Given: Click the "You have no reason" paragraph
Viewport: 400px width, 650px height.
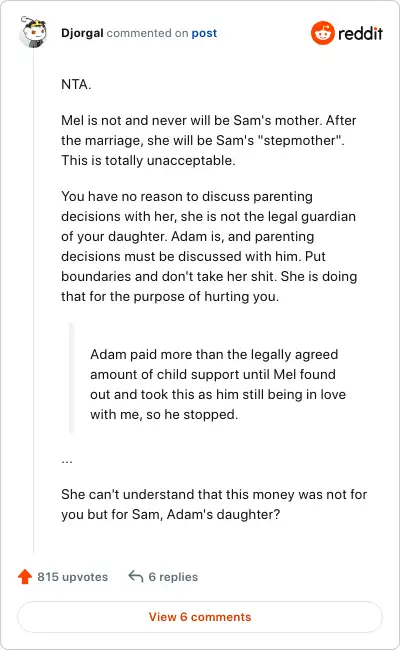Looking at the screenshot, I should click(x=209, y=246).
